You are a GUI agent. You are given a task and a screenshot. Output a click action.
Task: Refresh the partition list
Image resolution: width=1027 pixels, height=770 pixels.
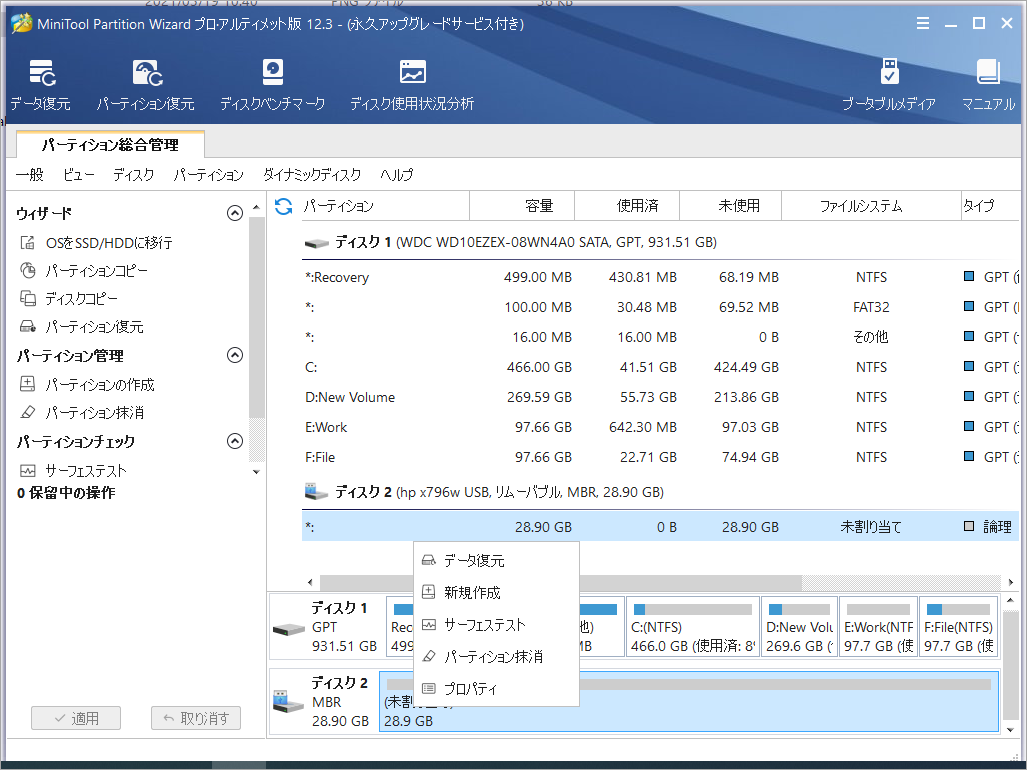(x=286, y=205)
